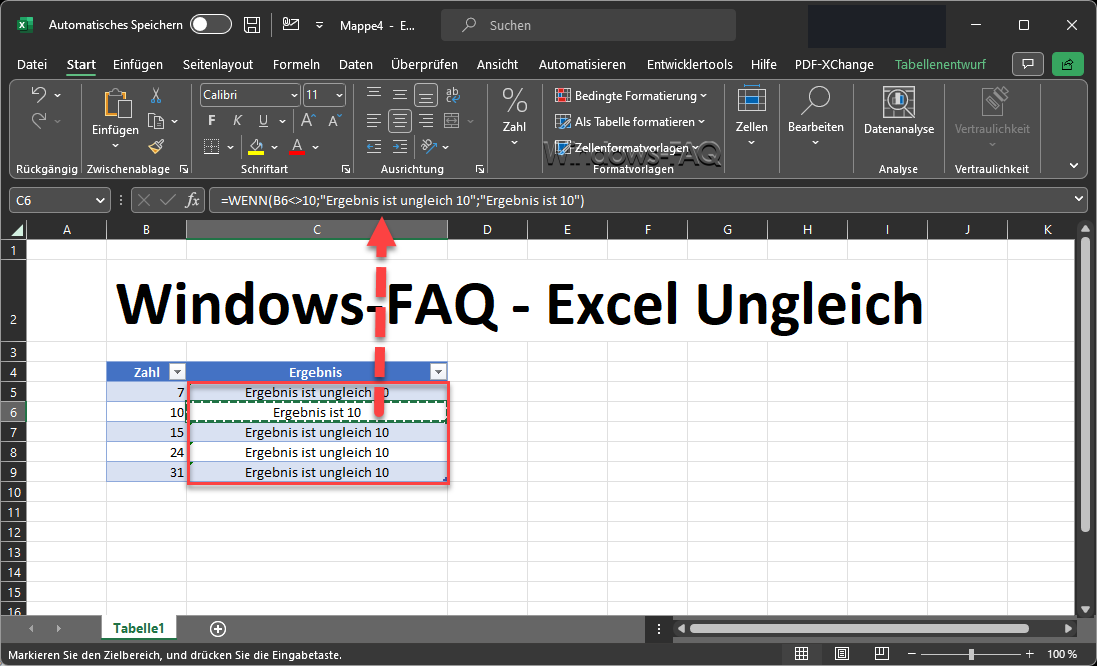
Task: Click the Cut scissors icon
Action: [x=155, y=95]
